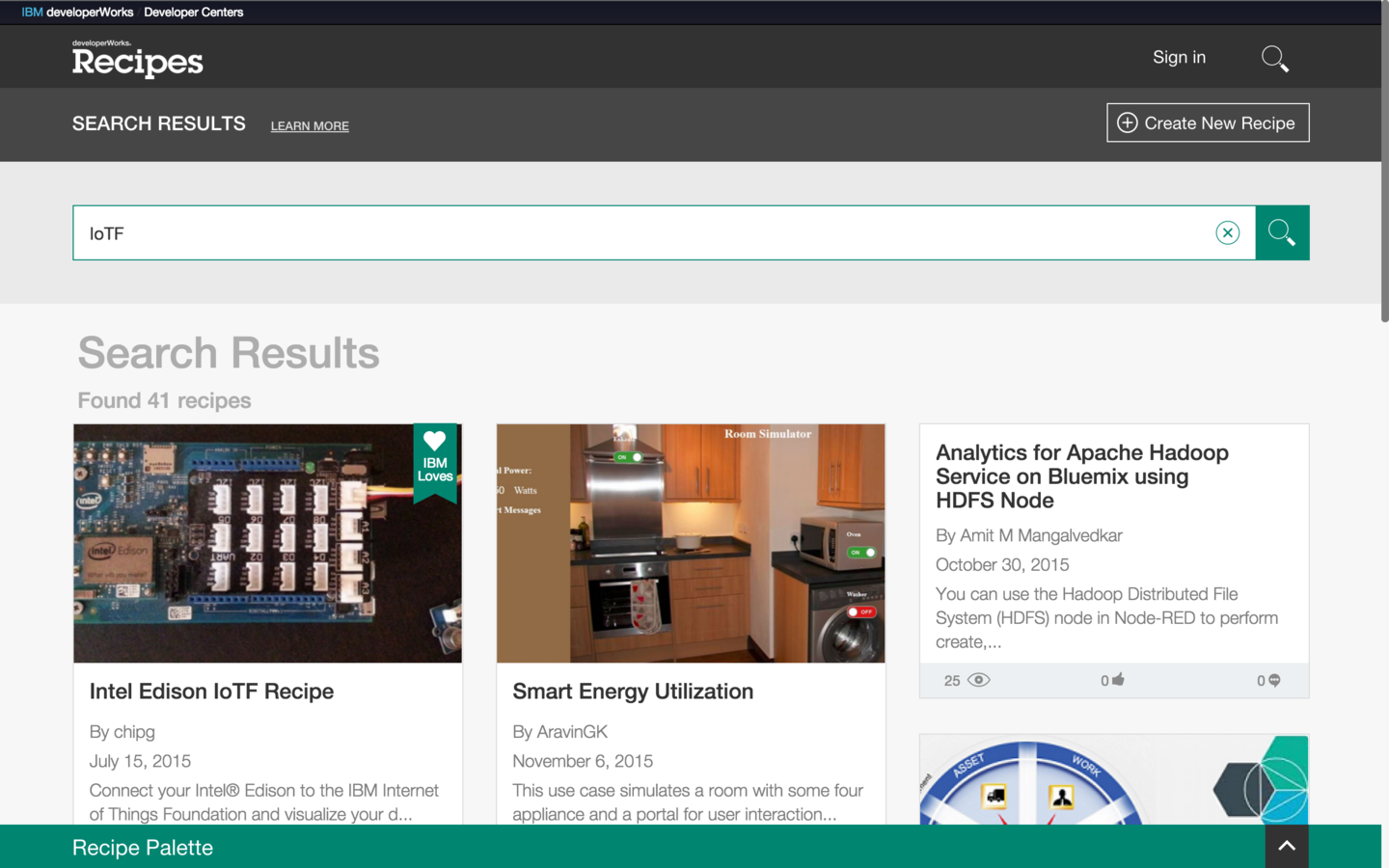The height and width of the screenshot is (868, 1389).
Task: Open the Smart Energy Utilization title
Action: coord(633,692)
